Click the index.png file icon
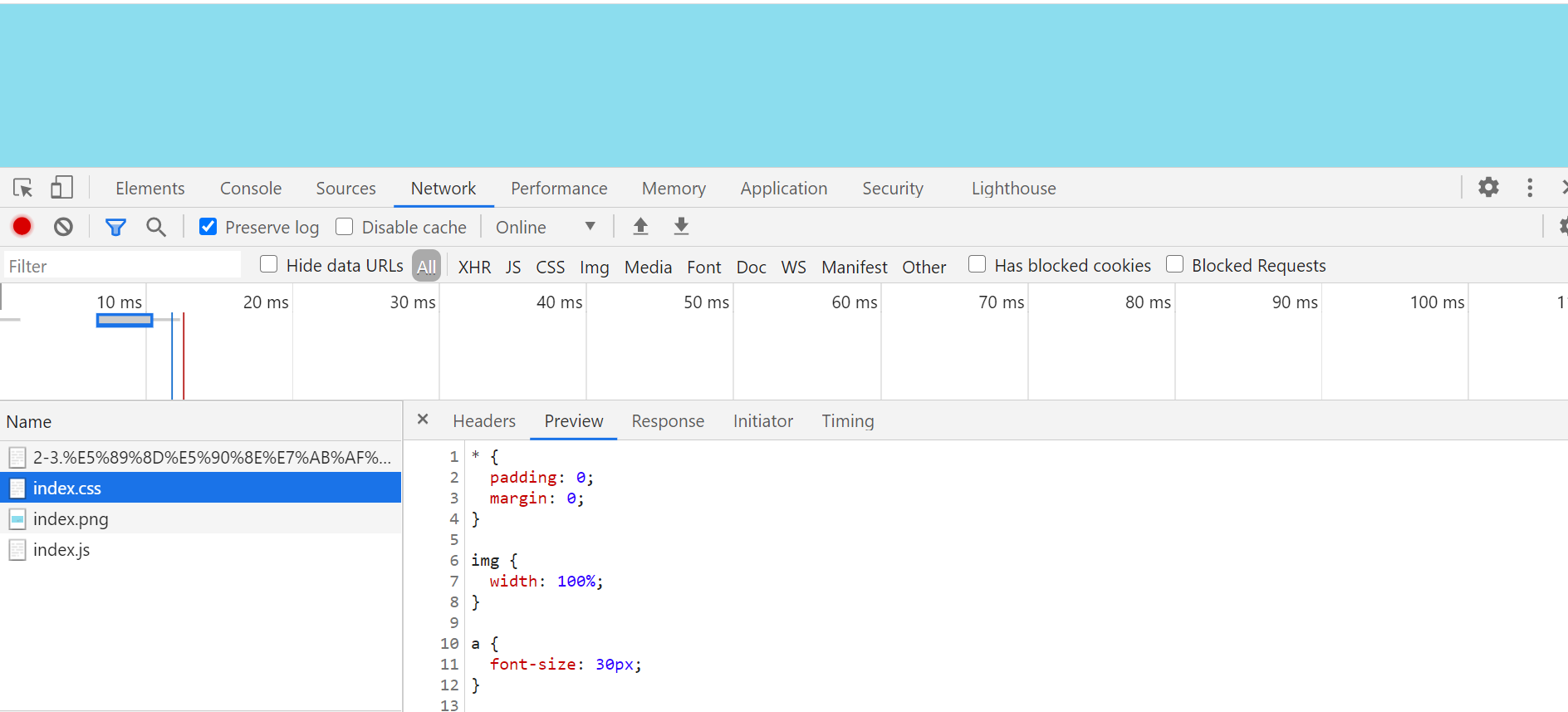The height and width of the screenshot is (712, 1568). (17, 519)
